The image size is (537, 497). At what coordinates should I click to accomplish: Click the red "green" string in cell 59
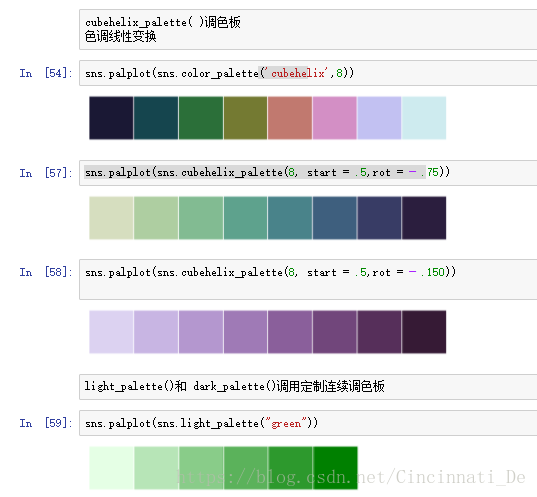(286, 423)
